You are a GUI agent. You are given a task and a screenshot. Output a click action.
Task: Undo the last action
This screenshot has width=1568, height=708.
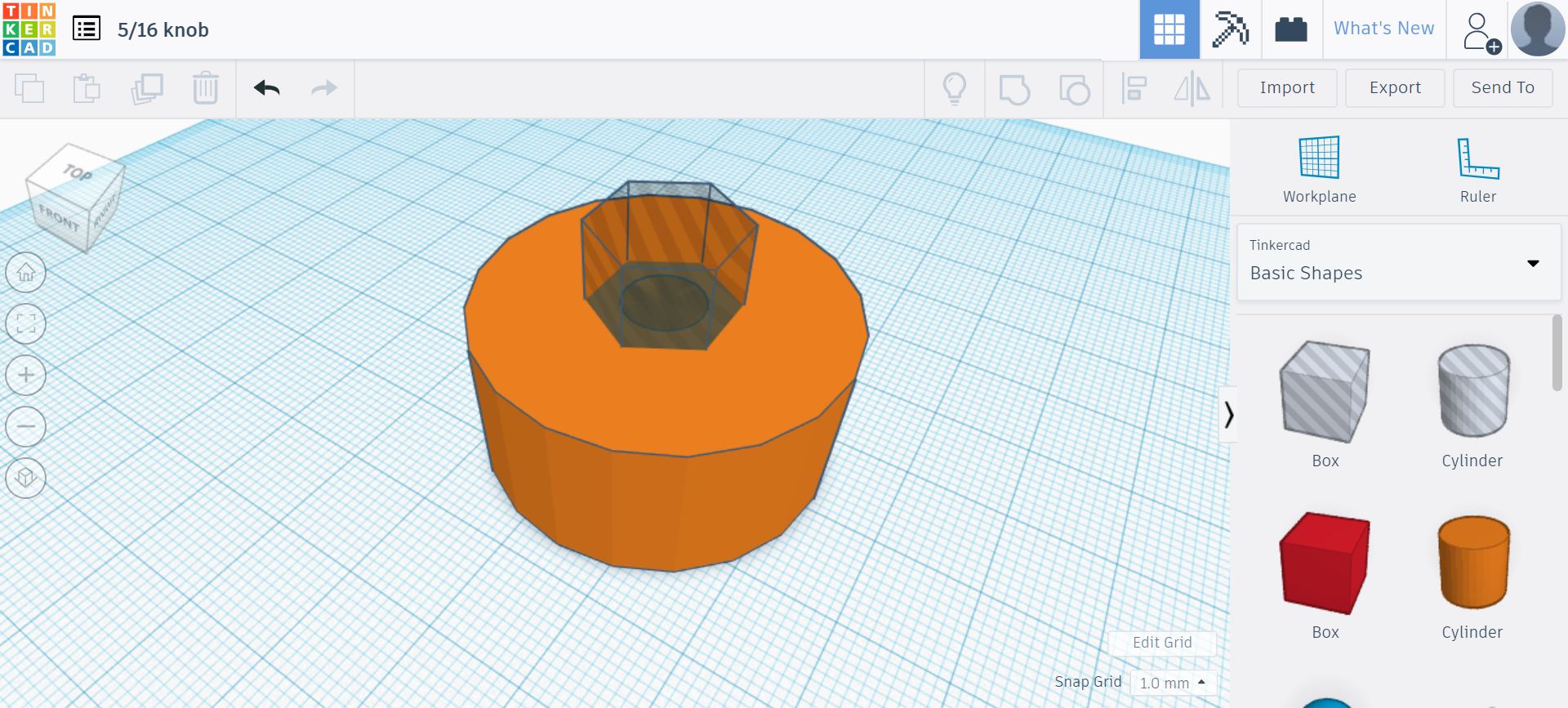267,88
